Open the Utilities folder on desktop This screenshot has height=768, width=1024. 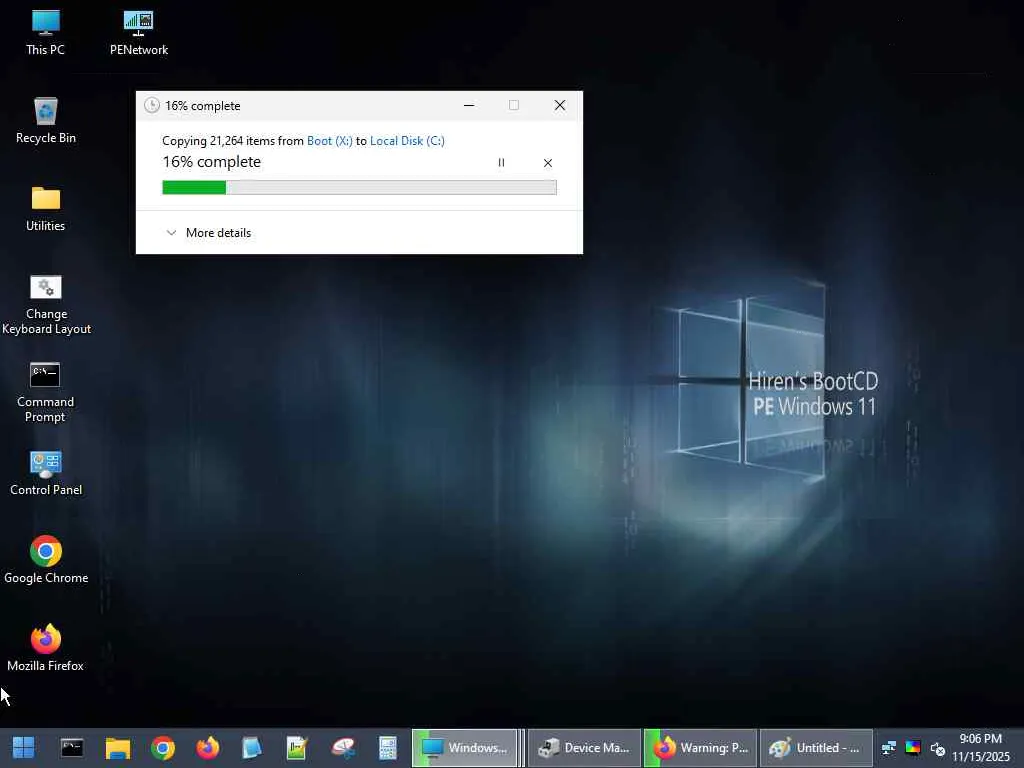[46, 208]
